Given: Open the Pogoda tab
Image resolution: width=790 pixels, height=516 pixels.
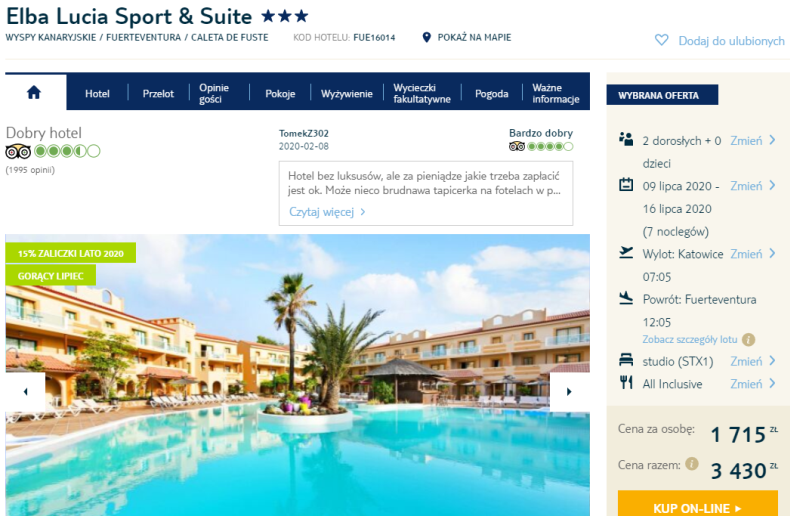Looking at the screenshot, I should click(x=491, y=94).
